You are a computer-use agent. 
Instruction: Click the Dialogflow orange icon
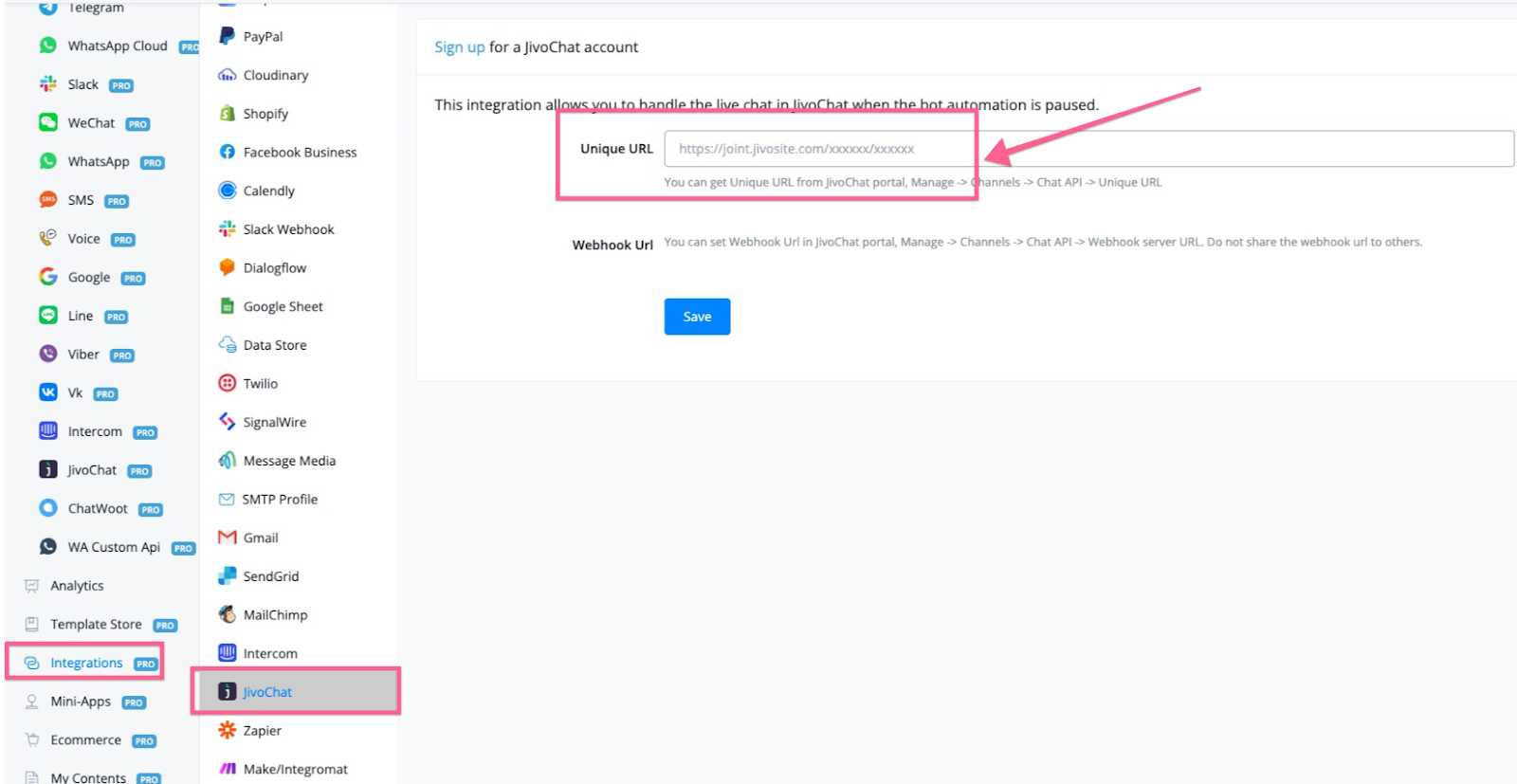(227, 267)
